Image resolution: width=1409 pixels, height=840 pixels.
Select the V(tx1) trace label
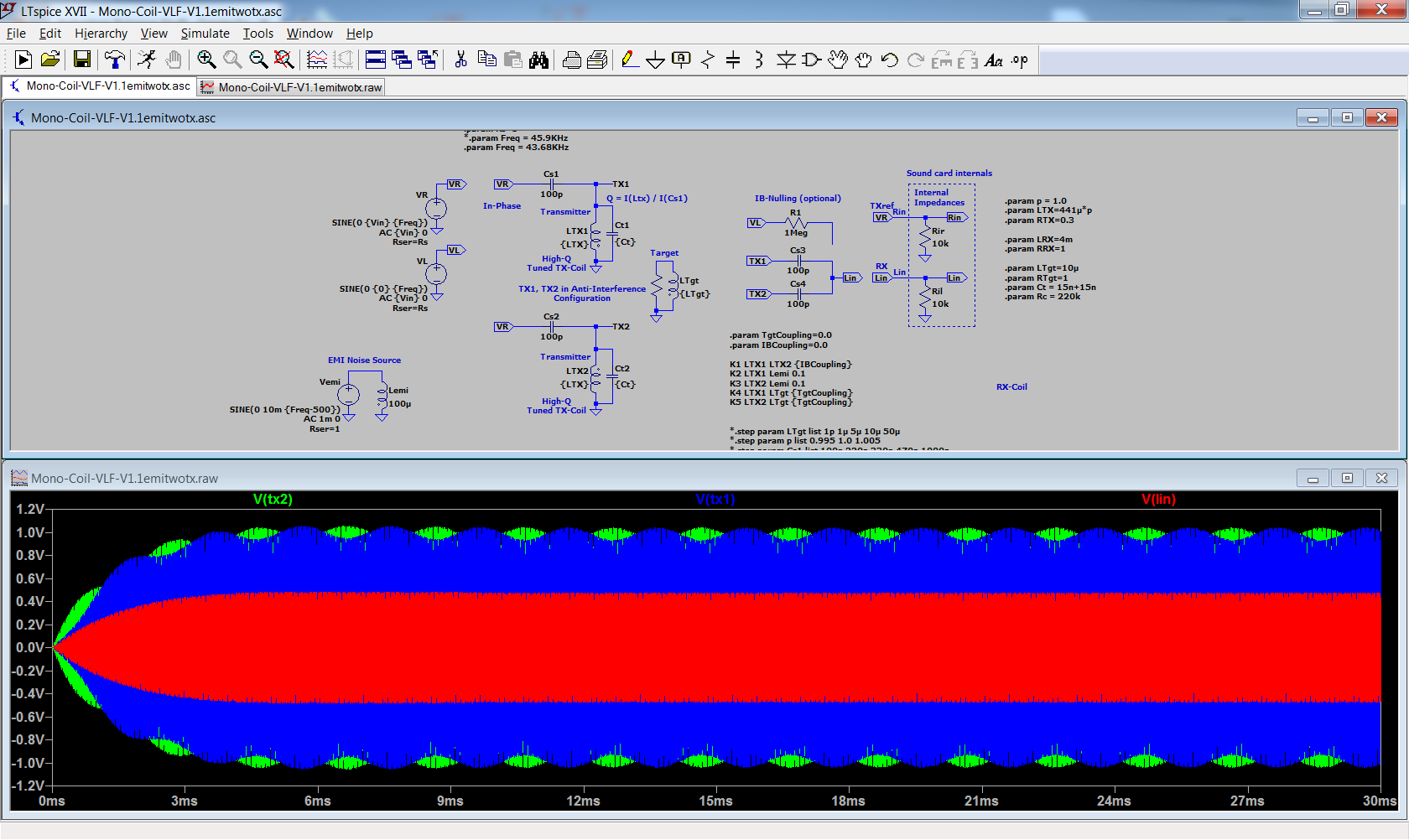715,499
